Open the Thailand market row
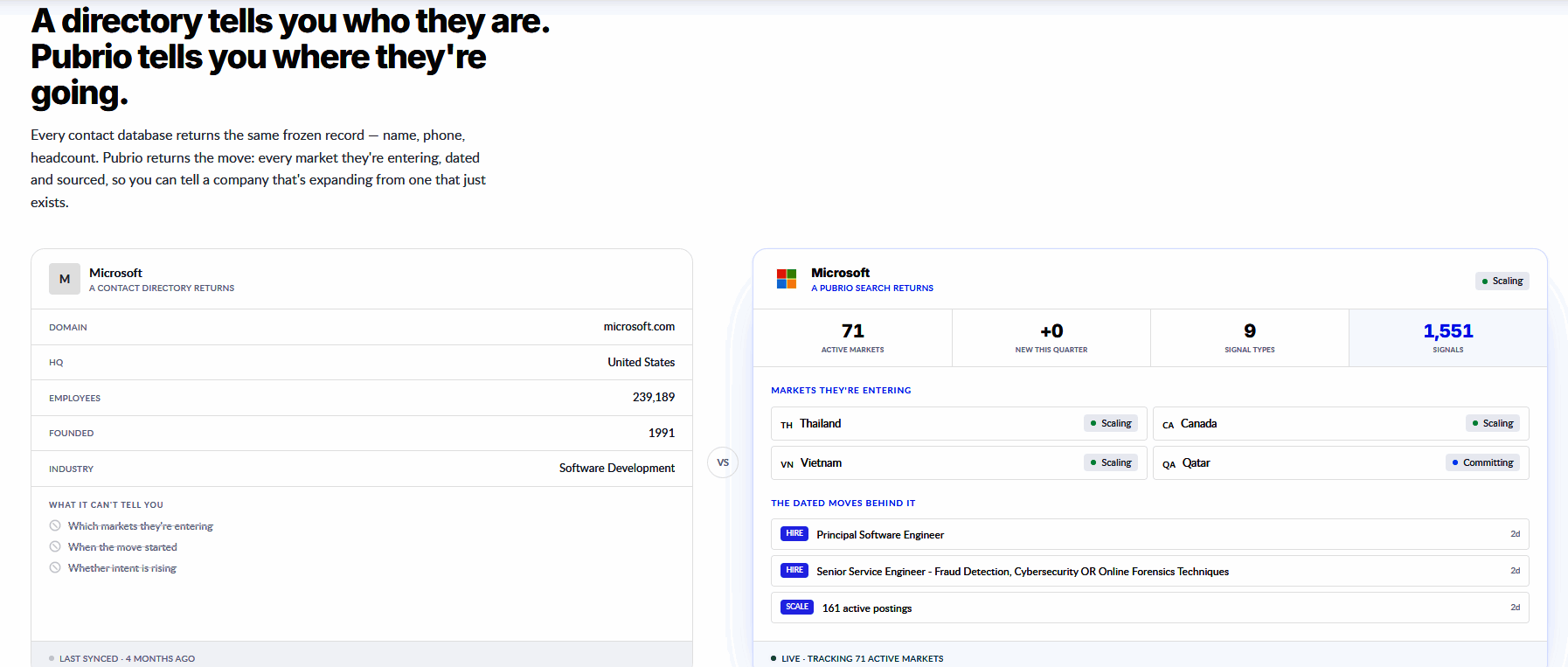The height and width of the screenshot is (667, 1568). pos(959,423)
